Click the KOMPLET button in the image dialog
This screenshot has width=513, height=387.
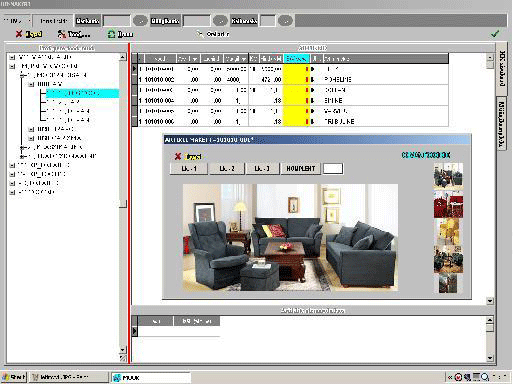[x=301, y=168]
